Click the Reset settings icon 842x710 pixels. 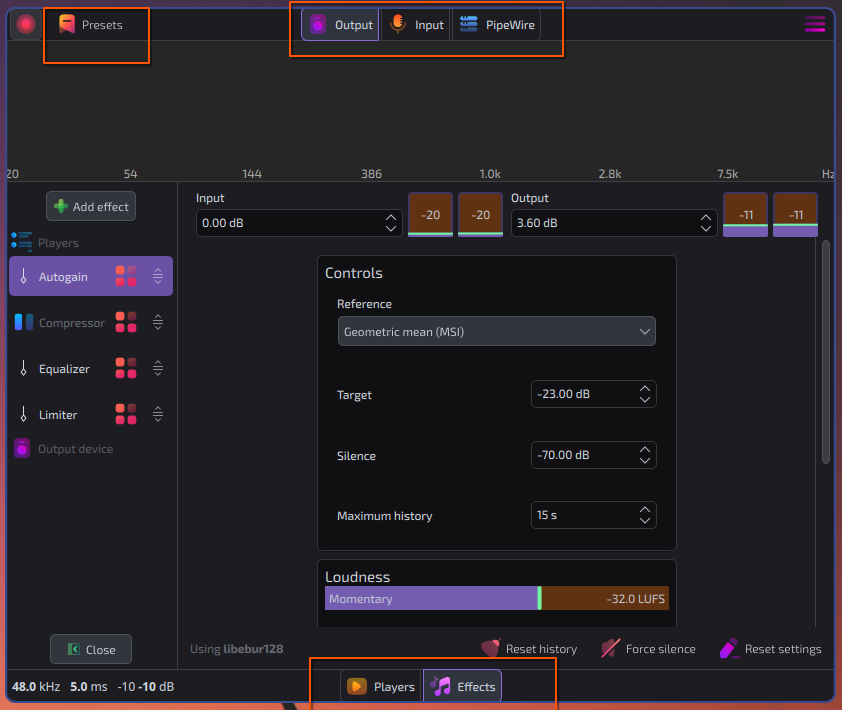point(729,649)
